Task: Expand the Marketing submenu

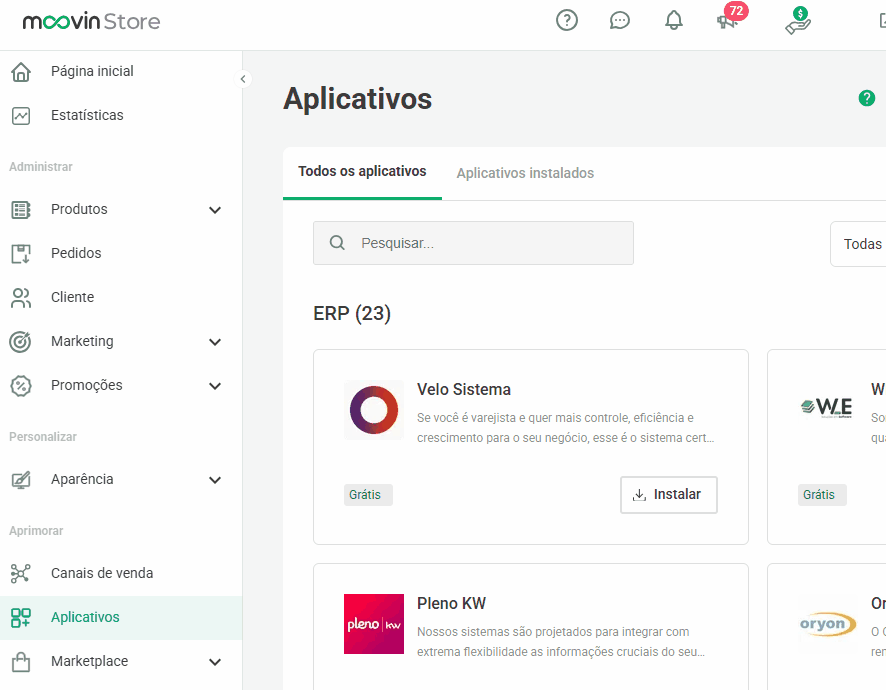Action: (214, 342)
